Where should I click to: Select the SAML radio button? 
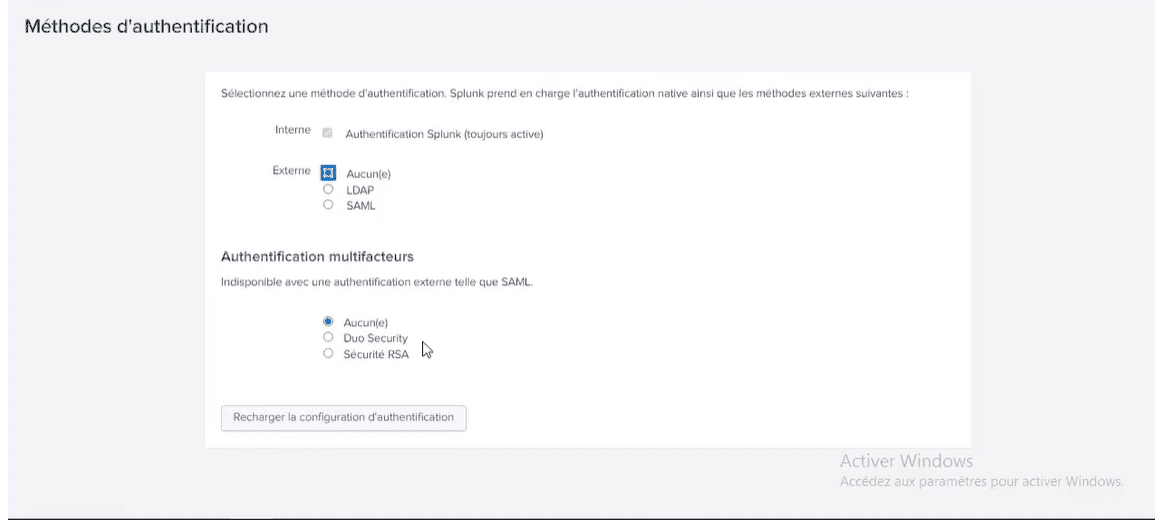[329, 205]
